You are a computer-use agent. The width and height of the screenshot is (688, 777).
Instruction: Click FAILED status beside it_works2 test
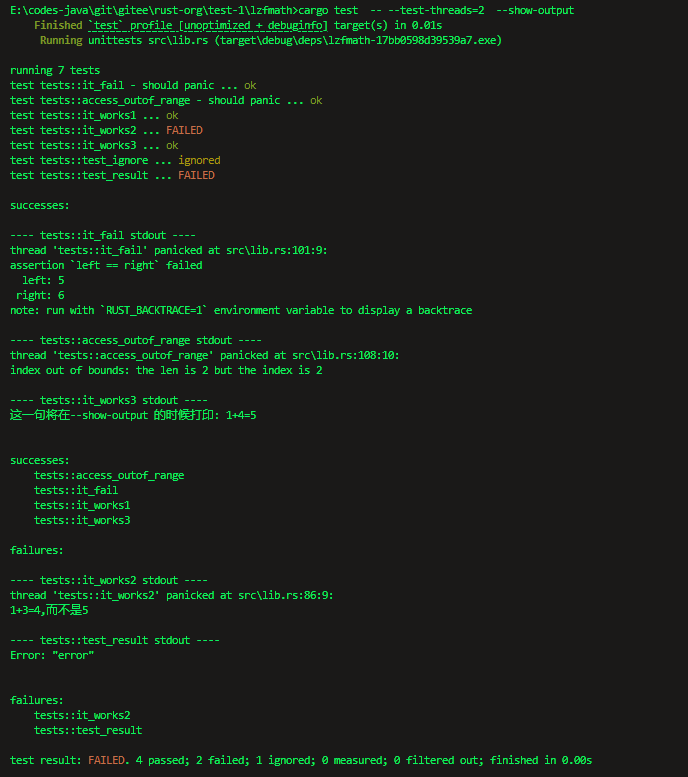pyautogui.click(x=184, y=130)
